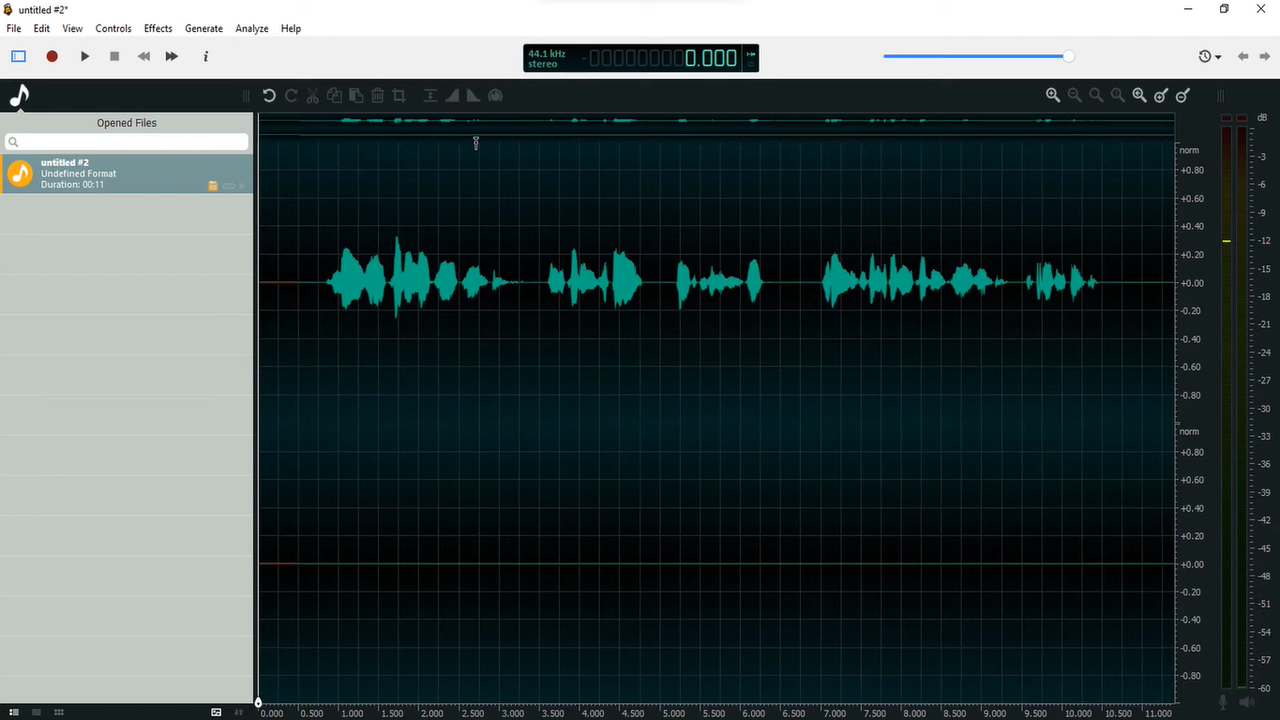
Task: Open the Generate menu
Action: coord(203,28)
